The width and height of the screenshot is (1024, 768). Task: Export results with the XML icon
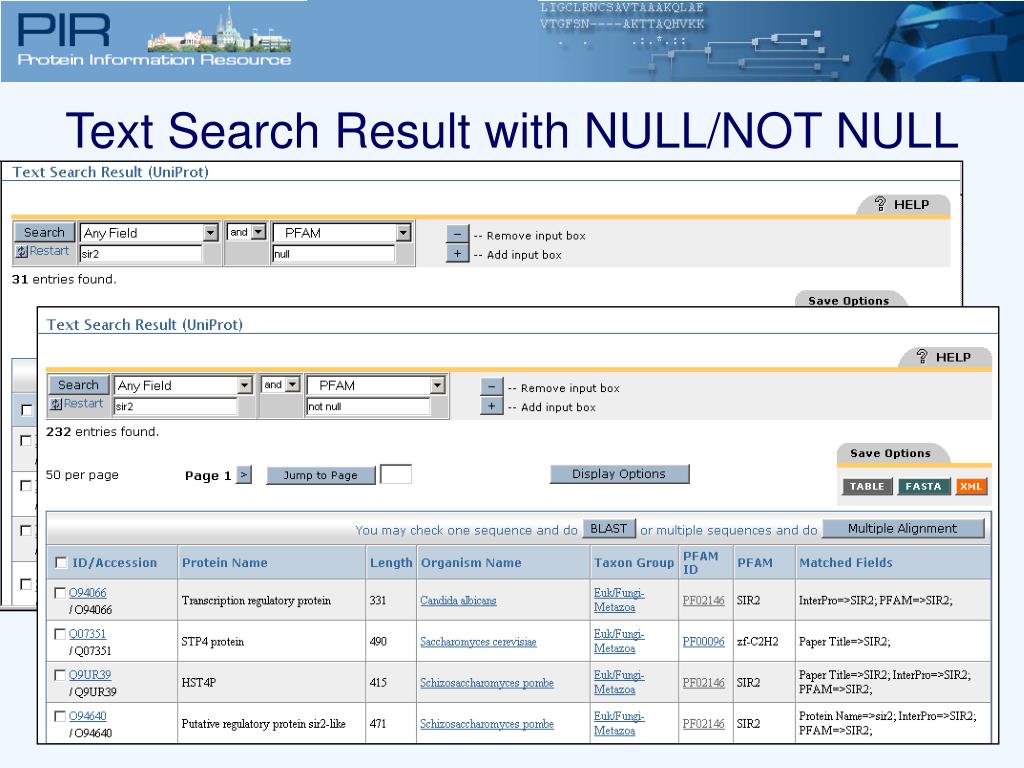tap(971, 487)
